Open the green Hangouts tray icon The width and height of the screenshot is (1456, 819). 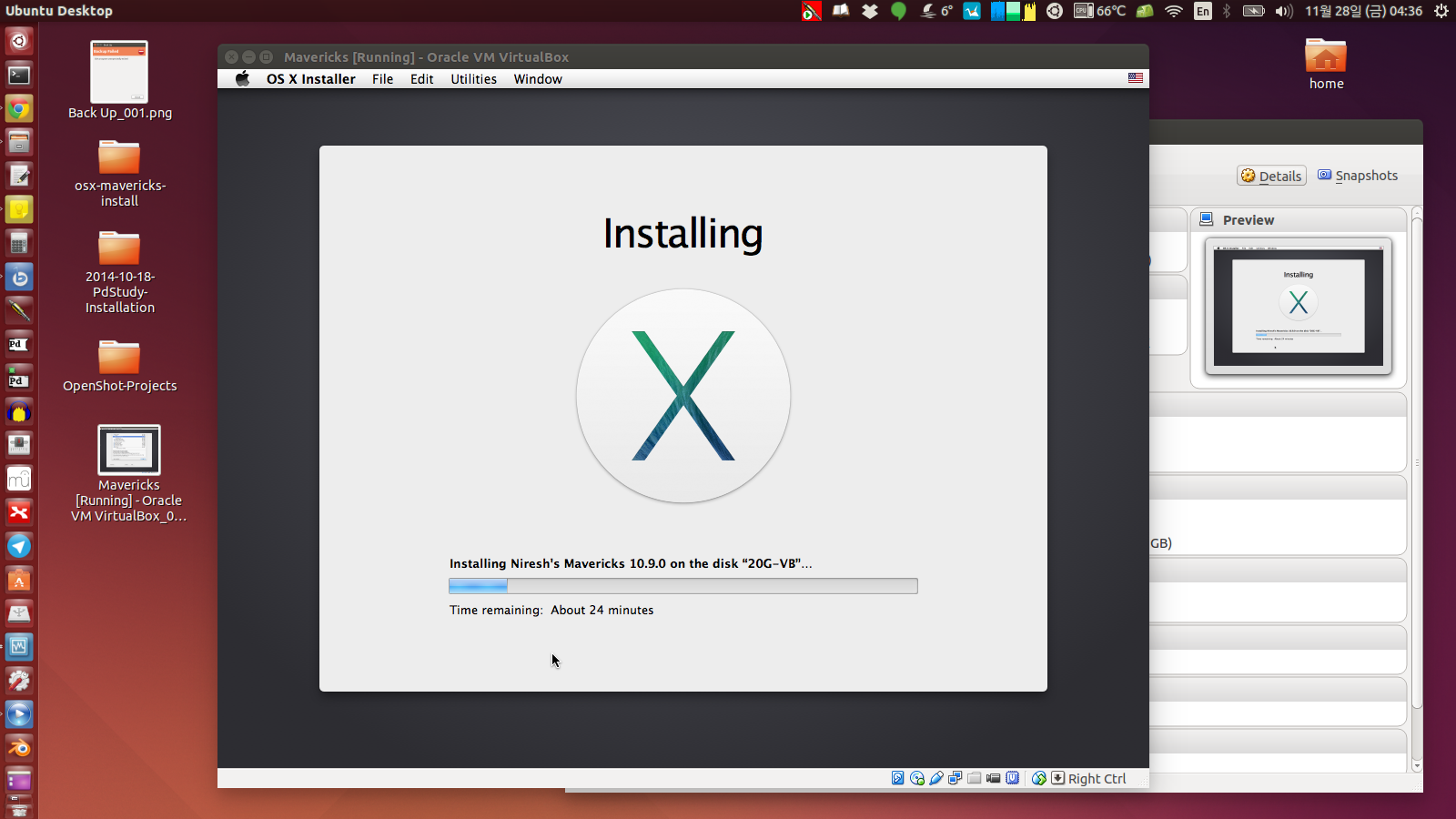(x=899, y=11)
